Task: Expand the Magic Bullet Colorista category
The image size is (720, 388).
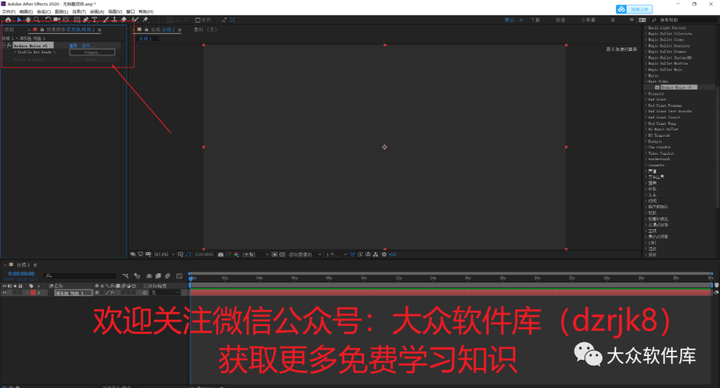Action: 646,34
